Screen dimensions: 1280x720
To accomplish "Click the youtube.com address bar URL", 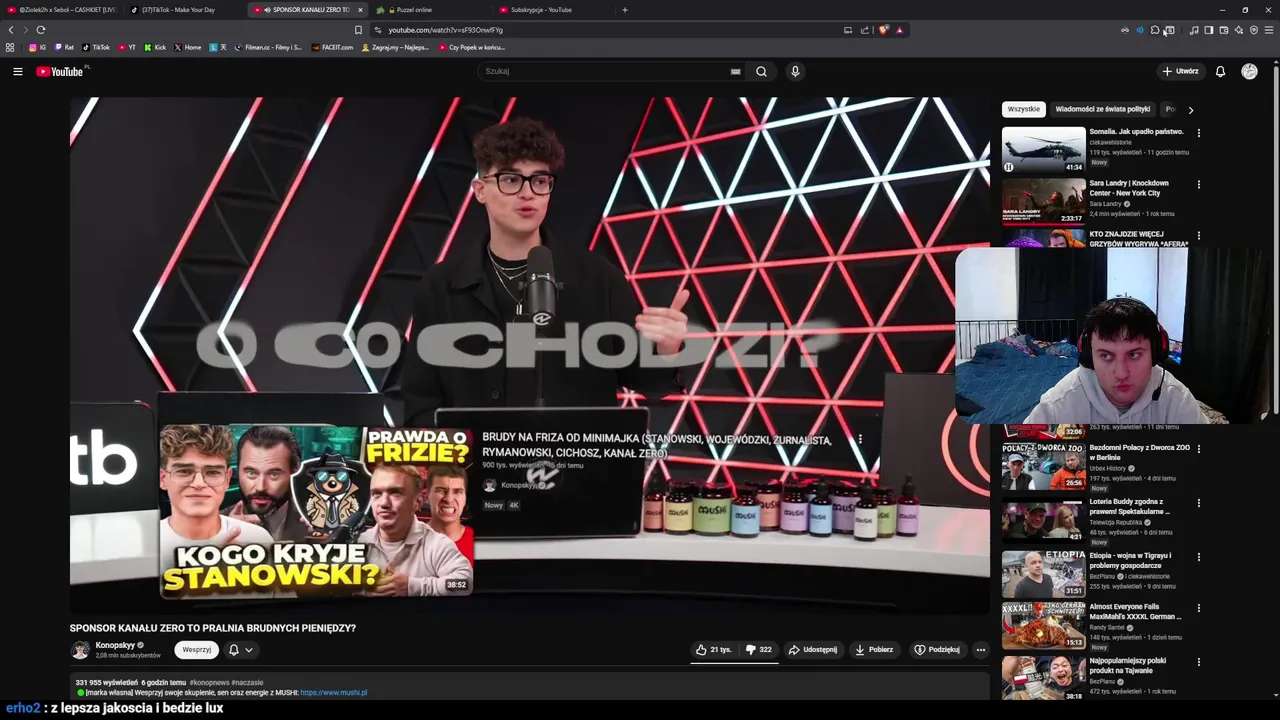I will tap(446, 30).
